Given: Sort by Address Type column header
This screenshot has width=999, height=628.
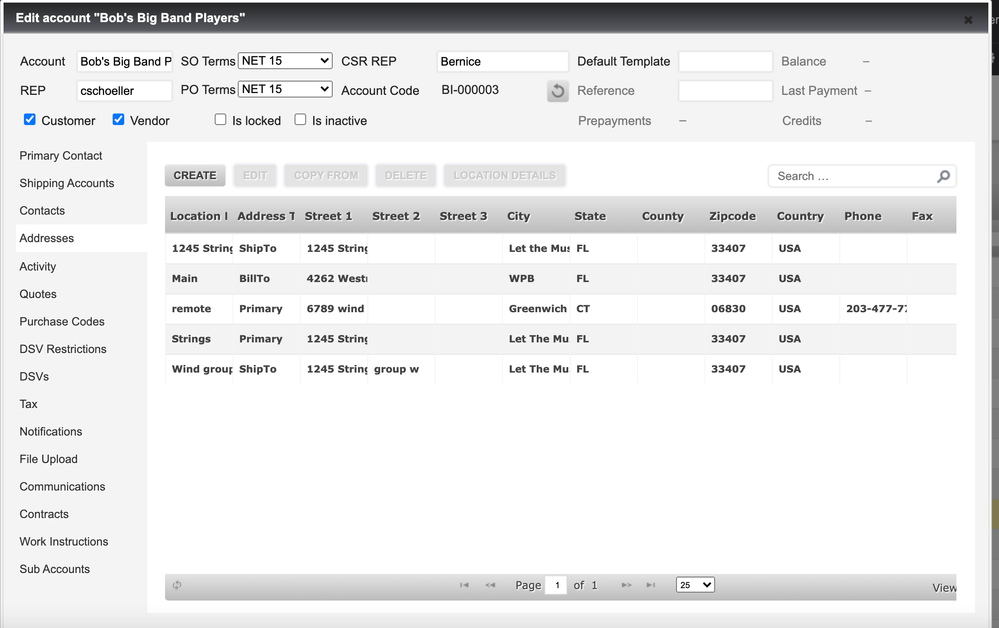Looking at the screenshot, I should pos(266,216).
